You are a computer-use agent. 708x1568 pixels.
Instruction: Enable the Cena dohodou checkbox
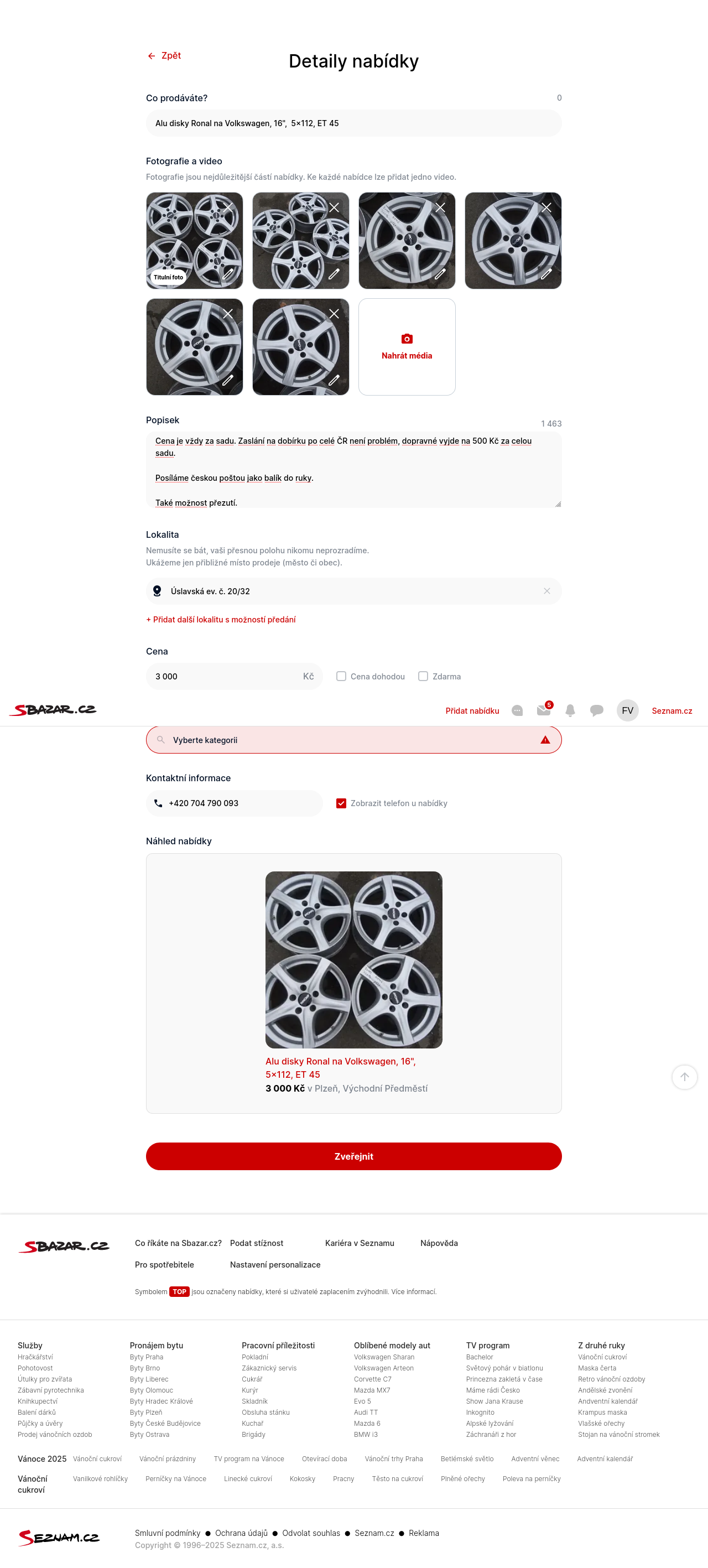(x=341, y=676)
